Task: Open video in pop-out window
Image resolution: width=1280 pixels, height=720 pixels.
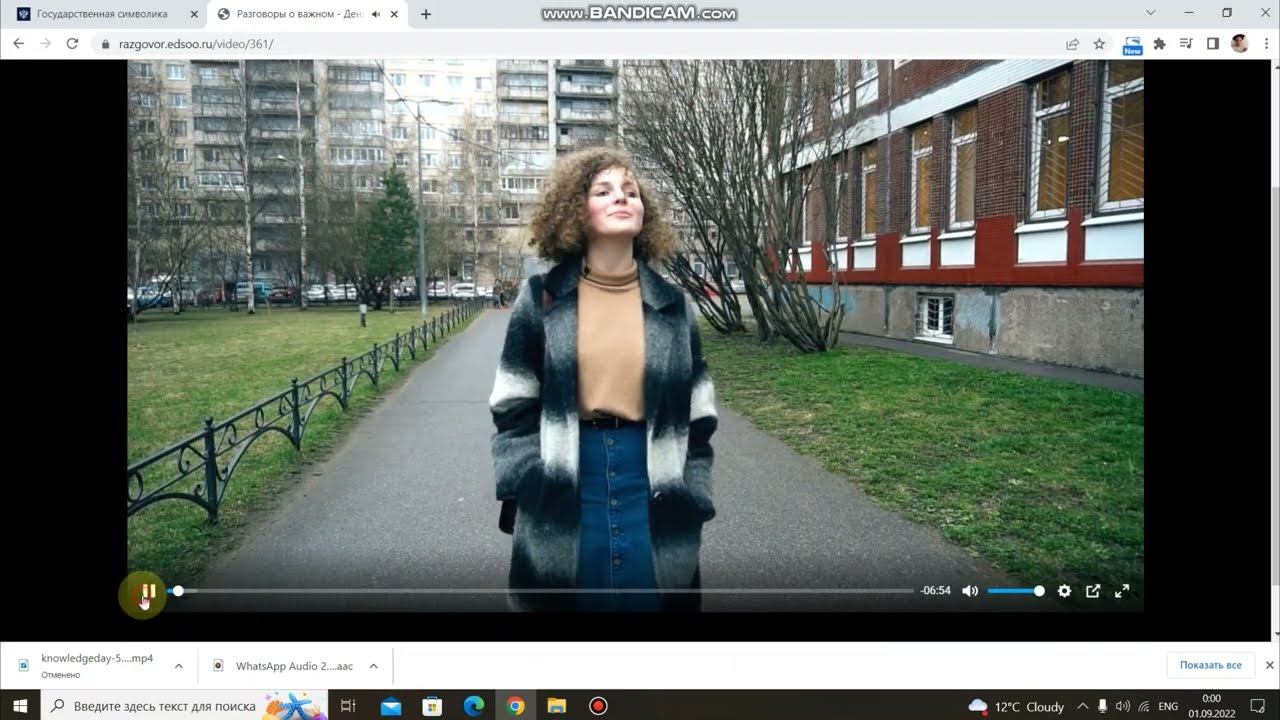Action: pos(1093,591)
